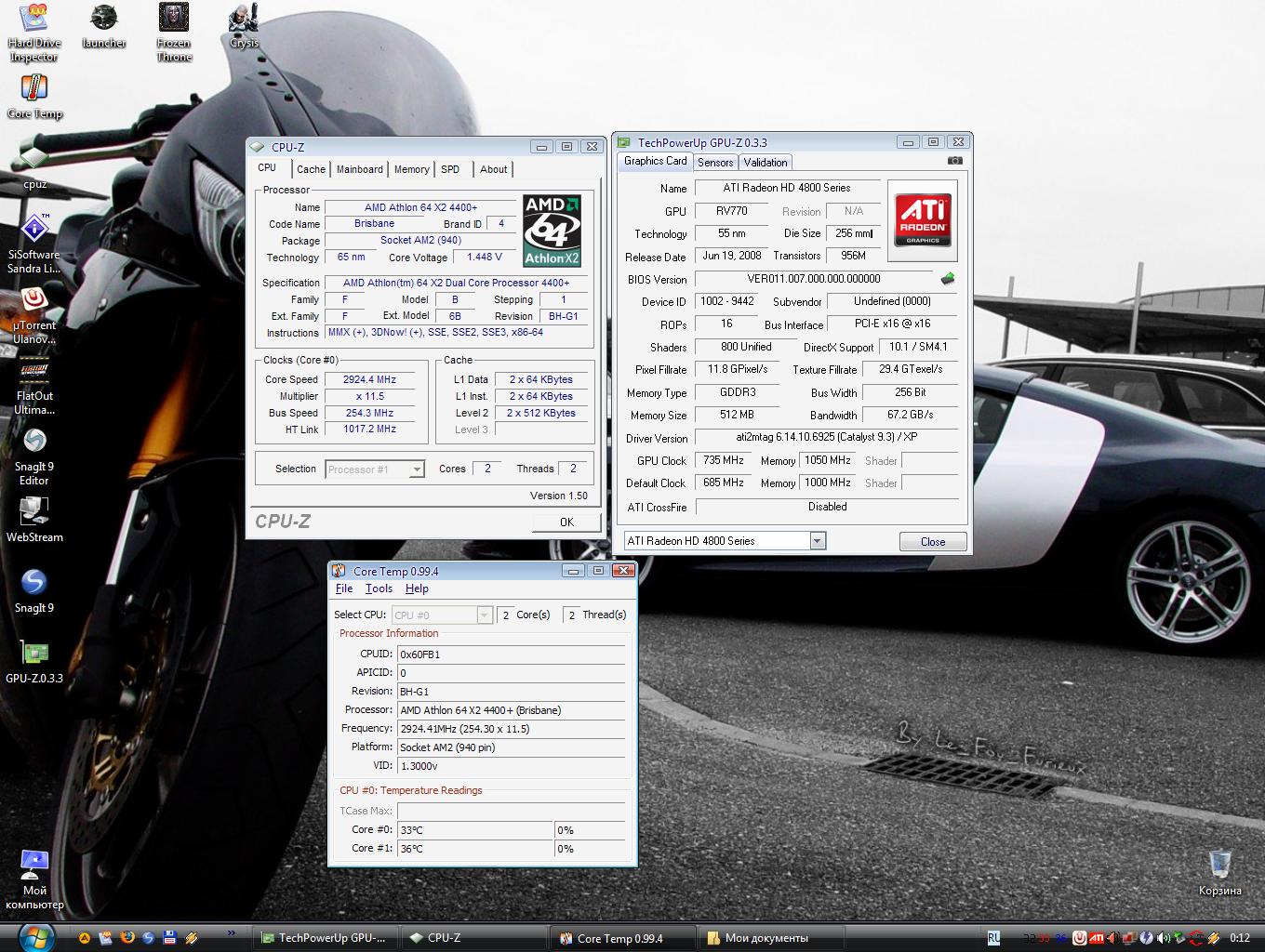Screen dimensions: 1265x952
Task: Click the GPU-Z screenshot camera icon
Action: coord(954,161)
